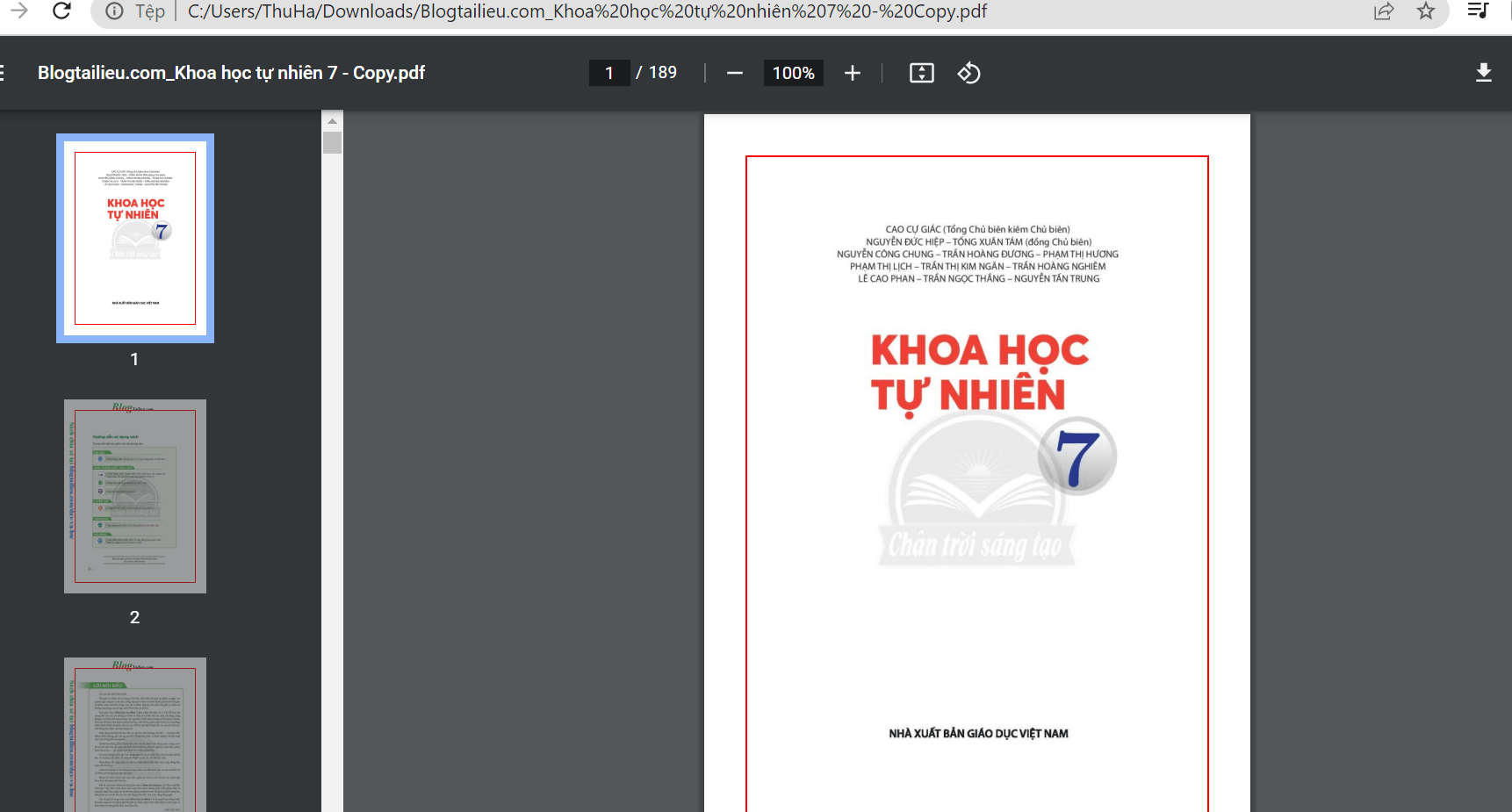Download the PDF file

(1484, 73)
